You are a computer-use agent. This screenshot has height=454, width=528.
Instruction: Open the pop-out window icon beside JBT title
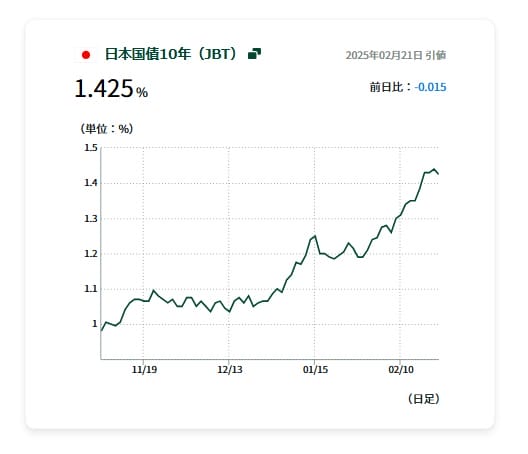click(x=254, y=54)
